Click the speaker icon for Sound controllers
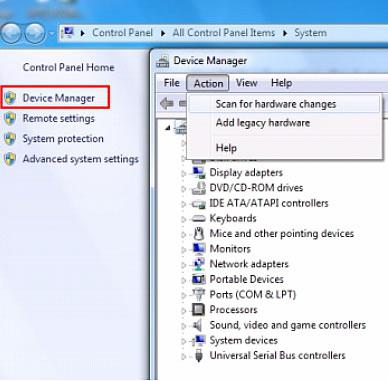 tap(198, 325)
